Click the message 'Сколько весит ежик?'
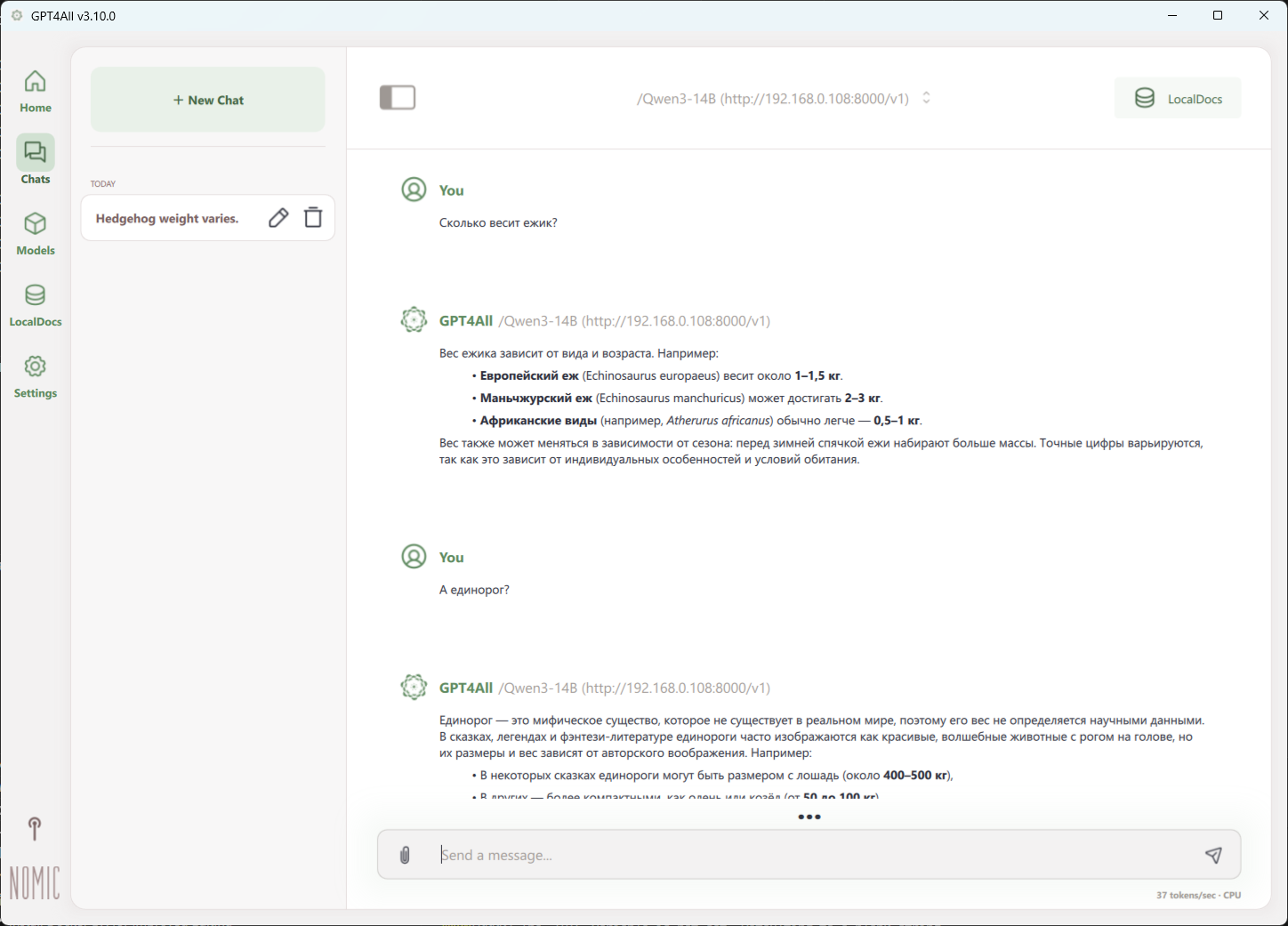This screenshot has height=926, width=1288. (498, 223)
